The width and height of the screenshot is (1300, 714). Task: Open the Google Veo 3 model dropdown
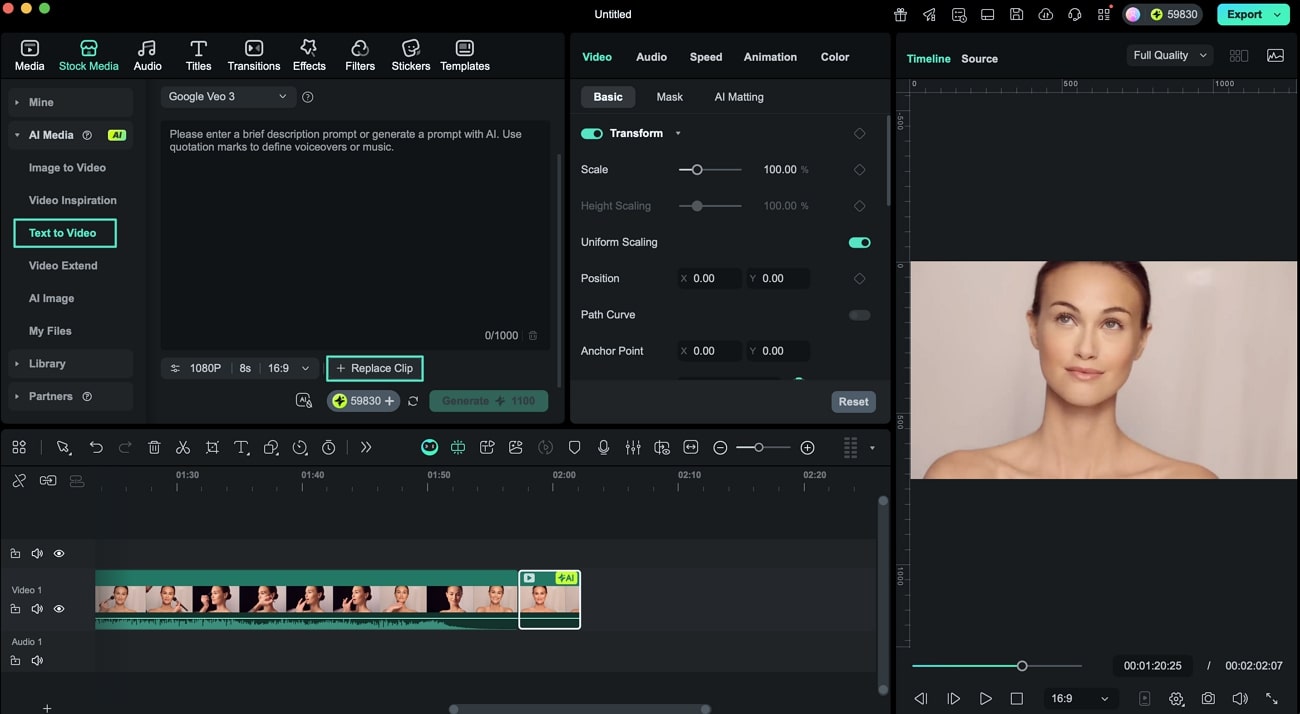pyautogui.click(x=227, y=97)
